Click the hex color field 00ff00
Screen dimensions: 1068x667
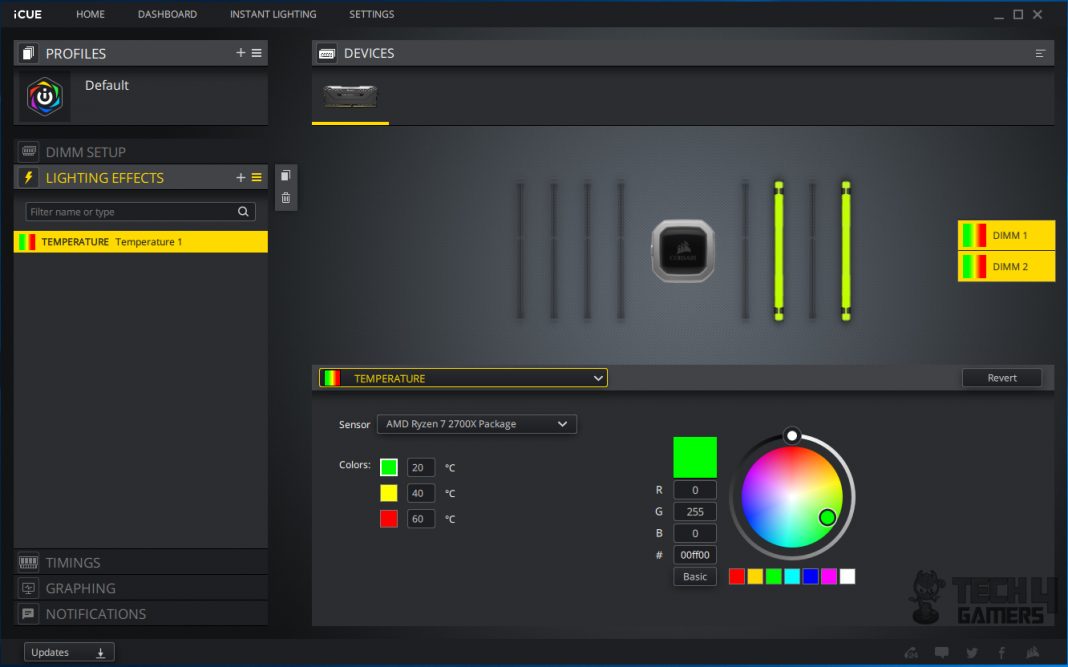pos(695,555)
